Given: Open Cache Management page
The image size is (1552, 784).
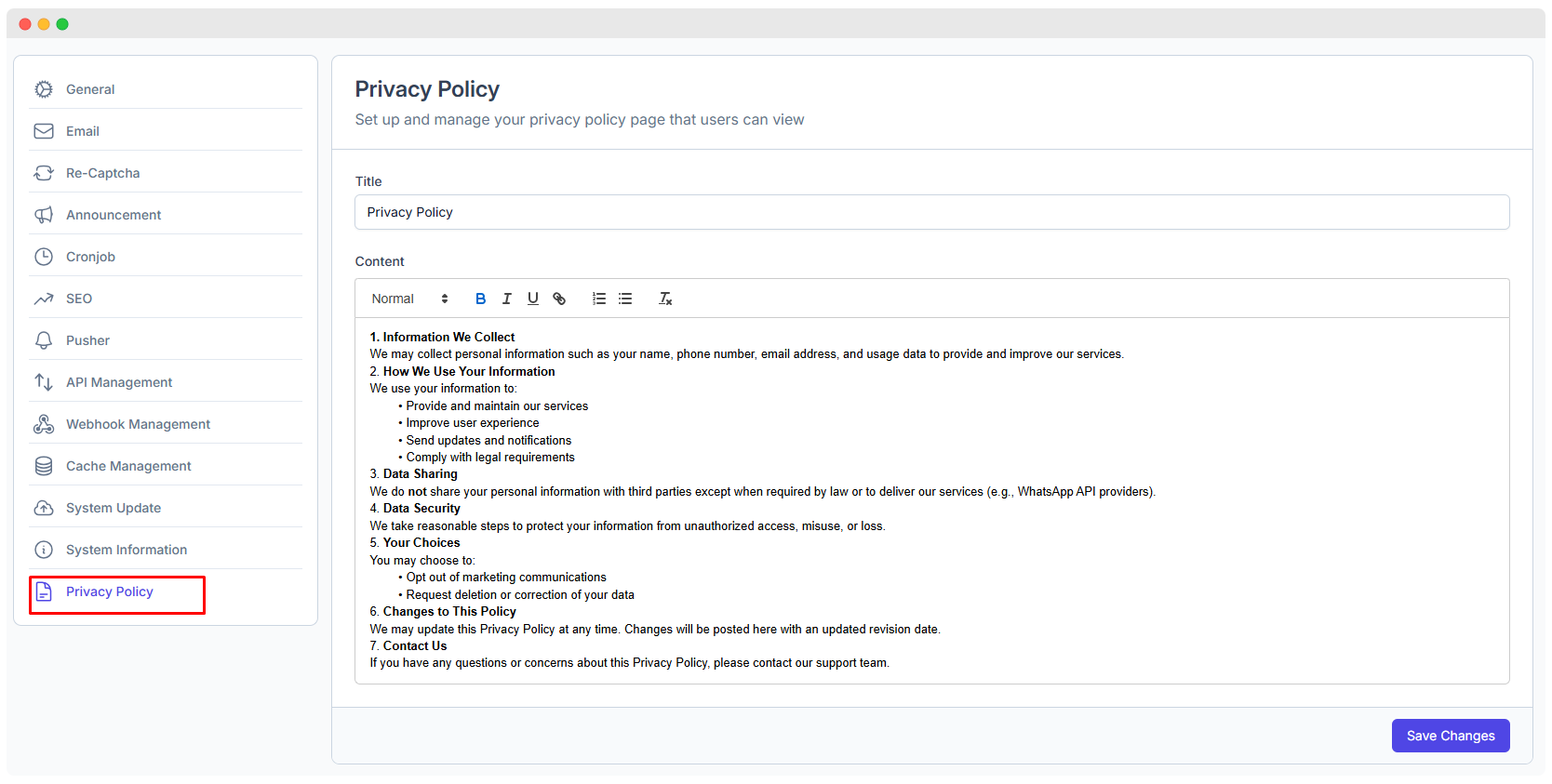Looking at the screenshot, I should (x=166, y=466).
